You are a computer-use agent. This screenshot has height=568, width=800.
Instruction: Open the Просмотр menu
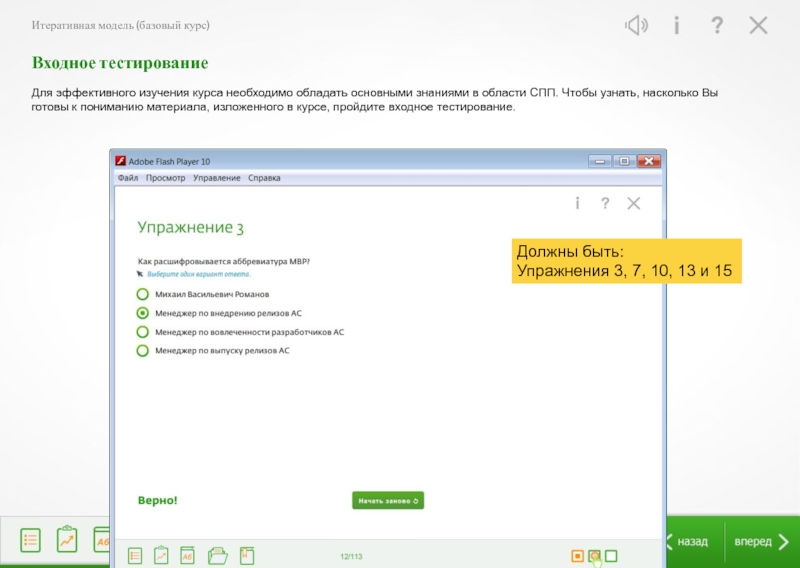pyautogui.click(x=165, y=178)
